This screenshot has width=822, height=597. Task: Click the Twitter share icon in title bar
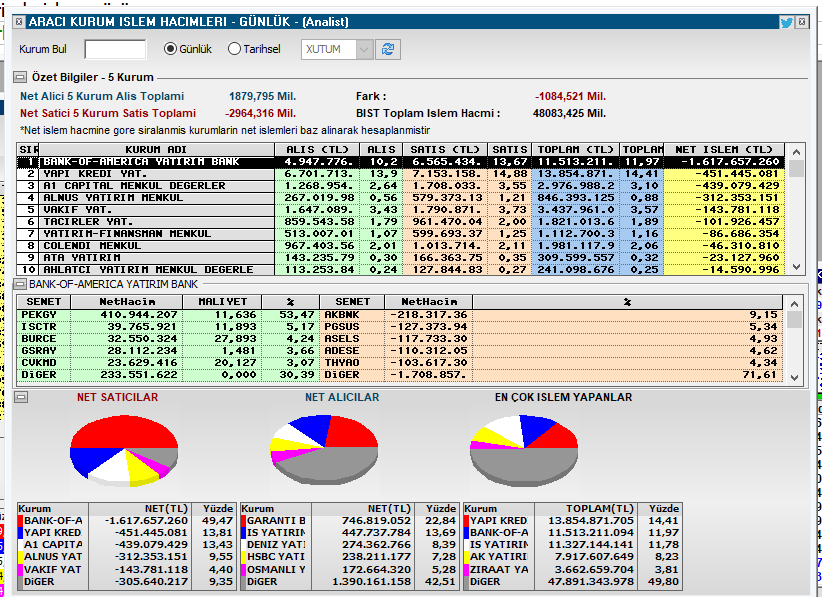[786, 22]
